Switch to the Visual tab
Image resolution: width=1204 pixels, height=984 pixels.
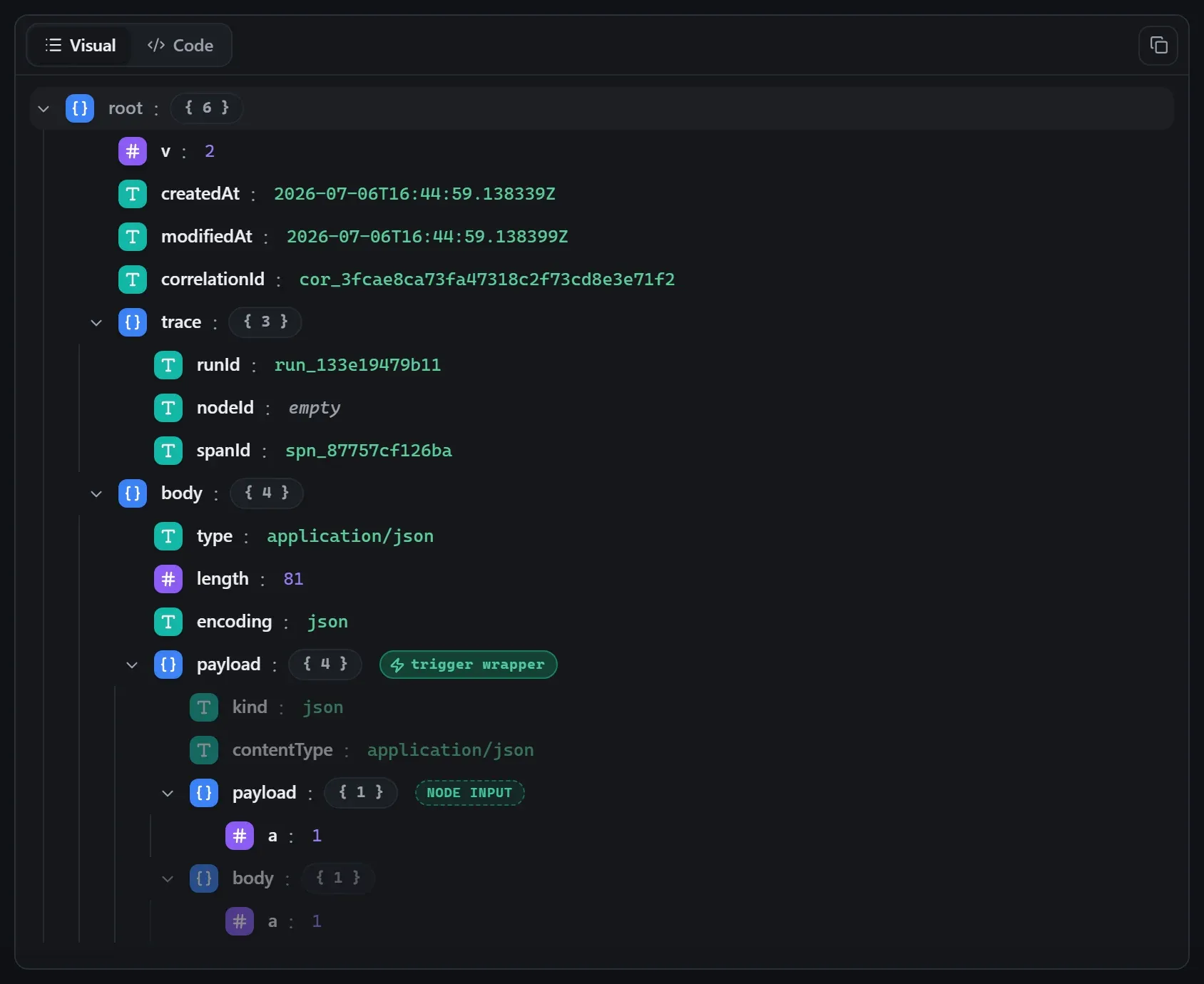tap(81, 46)
